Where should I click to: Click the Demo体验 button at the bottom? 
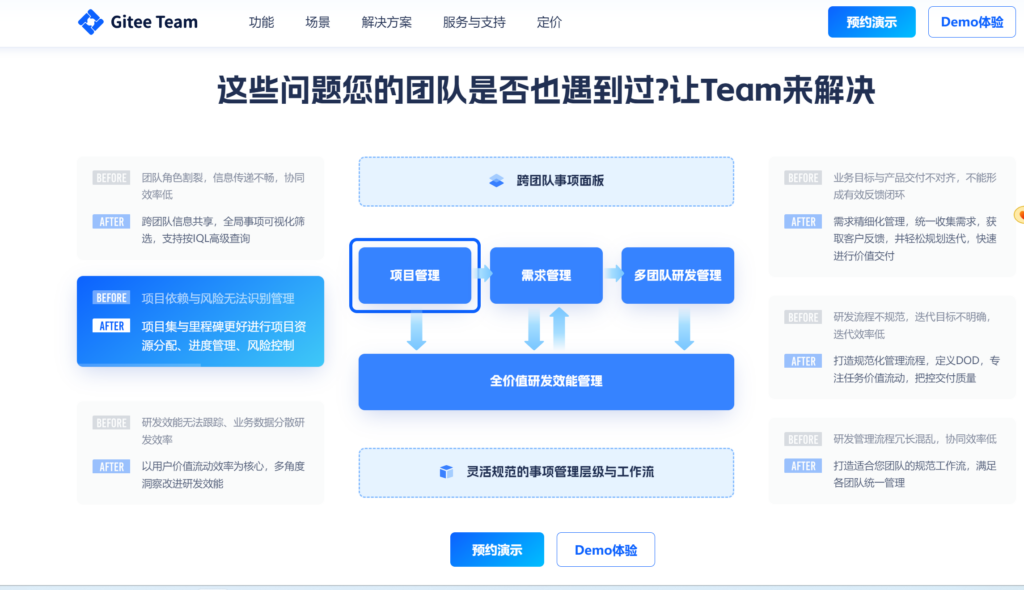coord(605,549)
